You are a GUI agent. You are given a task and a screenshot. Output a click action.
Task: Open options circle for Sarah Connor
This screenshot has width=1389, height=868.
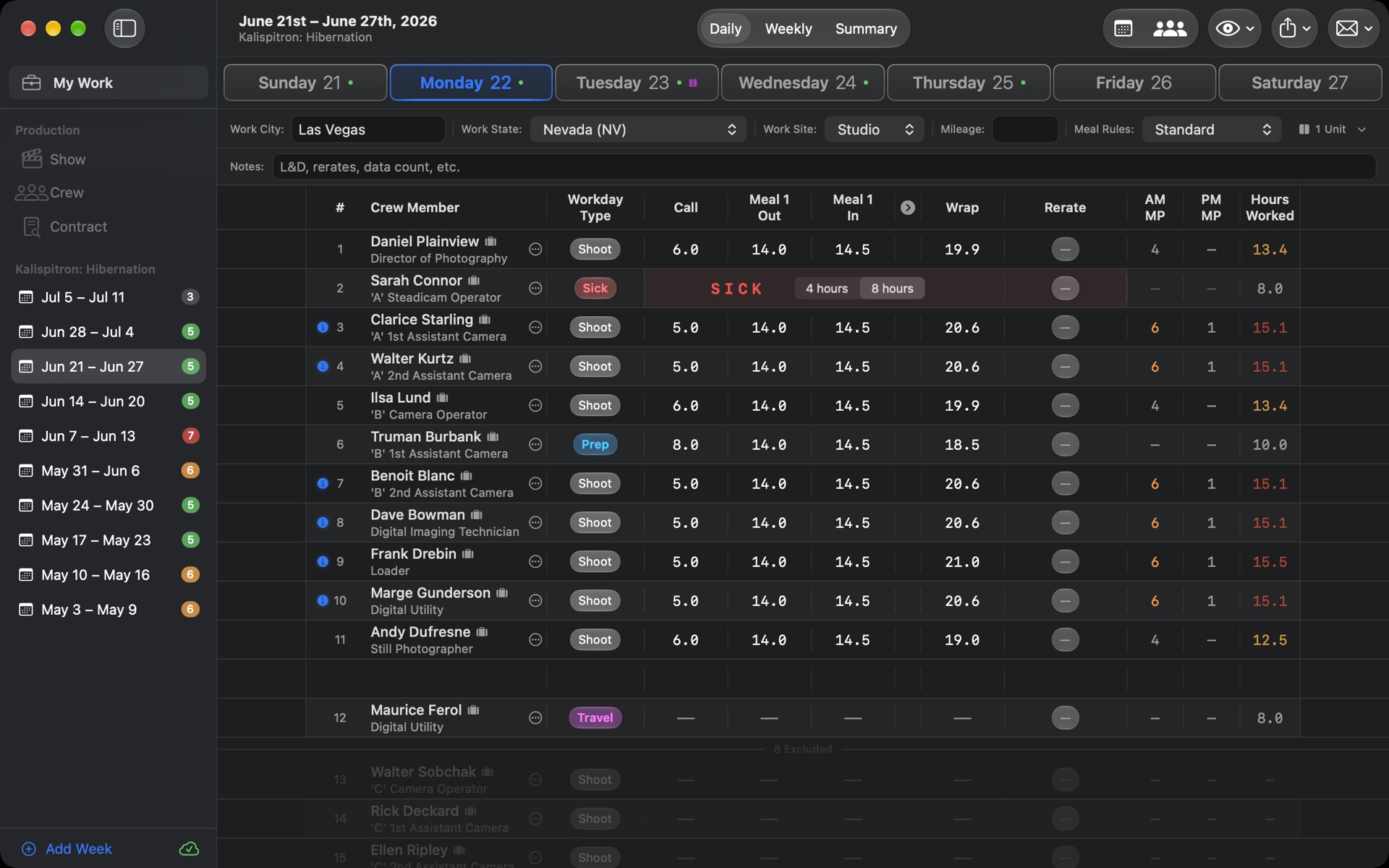535,288
